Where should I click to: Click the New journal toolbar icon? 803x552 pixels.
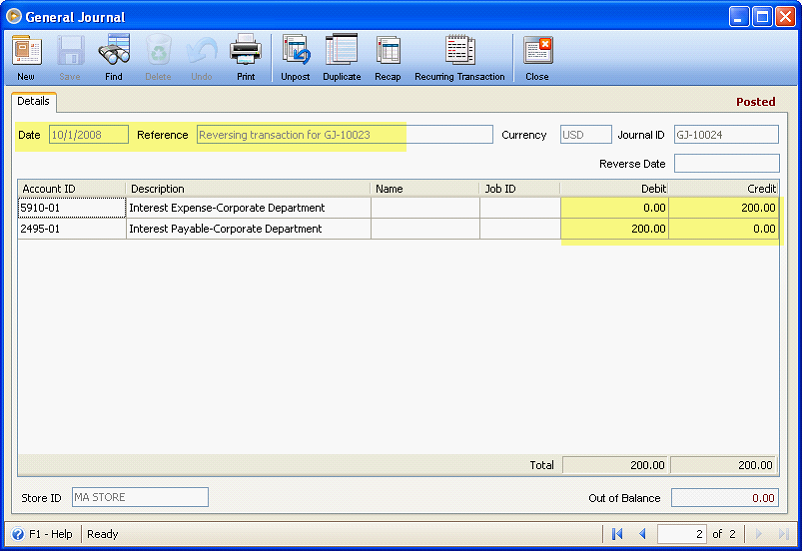(x=26, y=51)
